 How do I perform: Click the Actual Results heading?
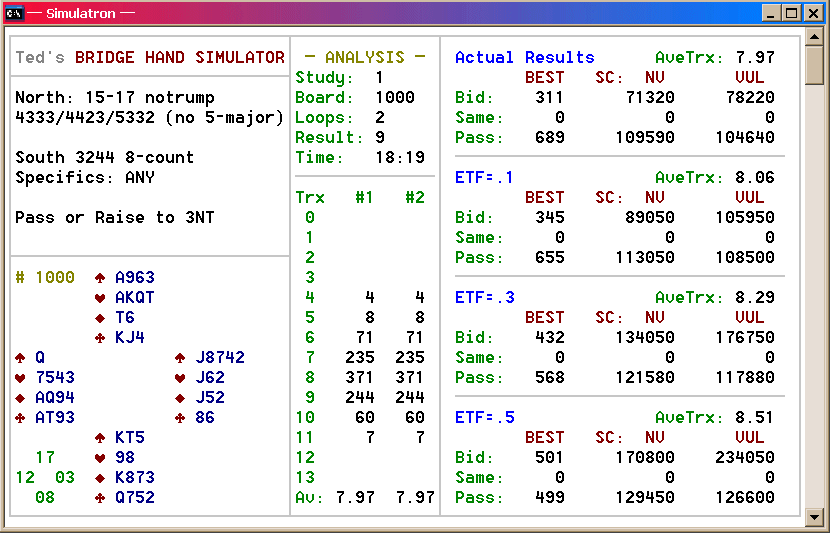(x=524, y=58)
